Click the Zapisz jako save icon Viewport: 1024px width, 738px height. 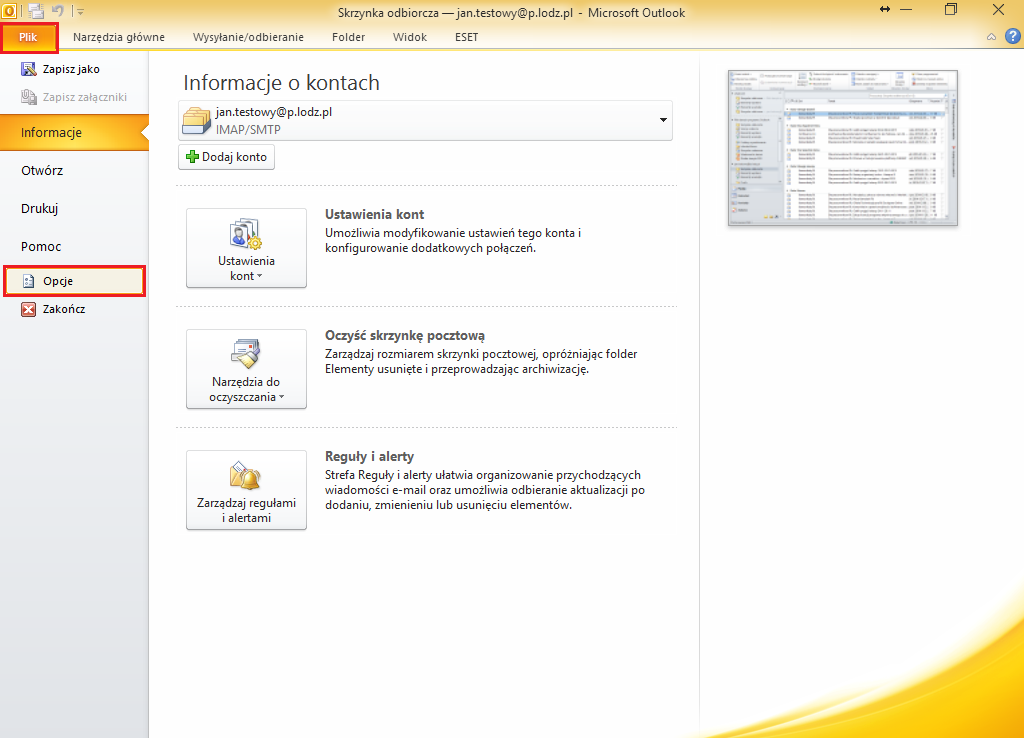pyautogui.click(x=29, y=69)
